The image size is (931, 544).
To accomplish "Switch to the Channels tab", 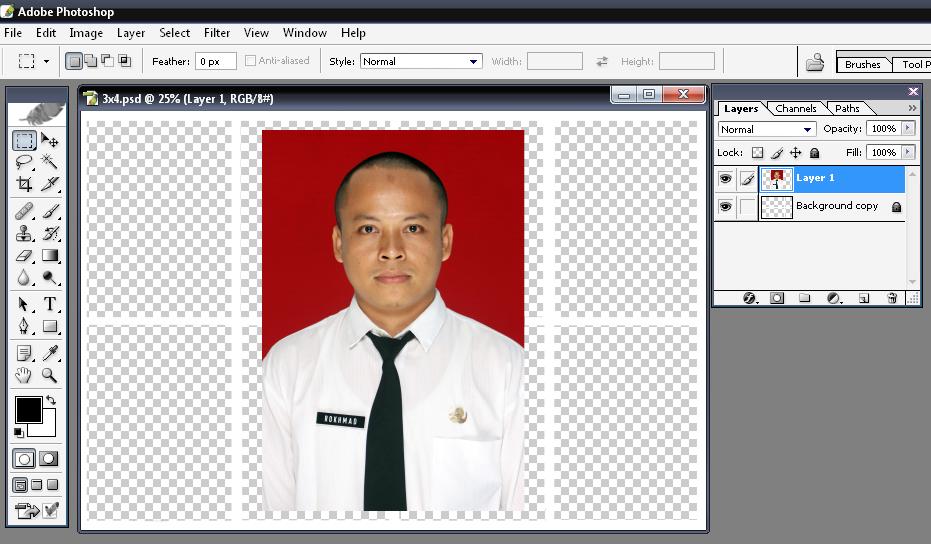I will pos(796,108).
